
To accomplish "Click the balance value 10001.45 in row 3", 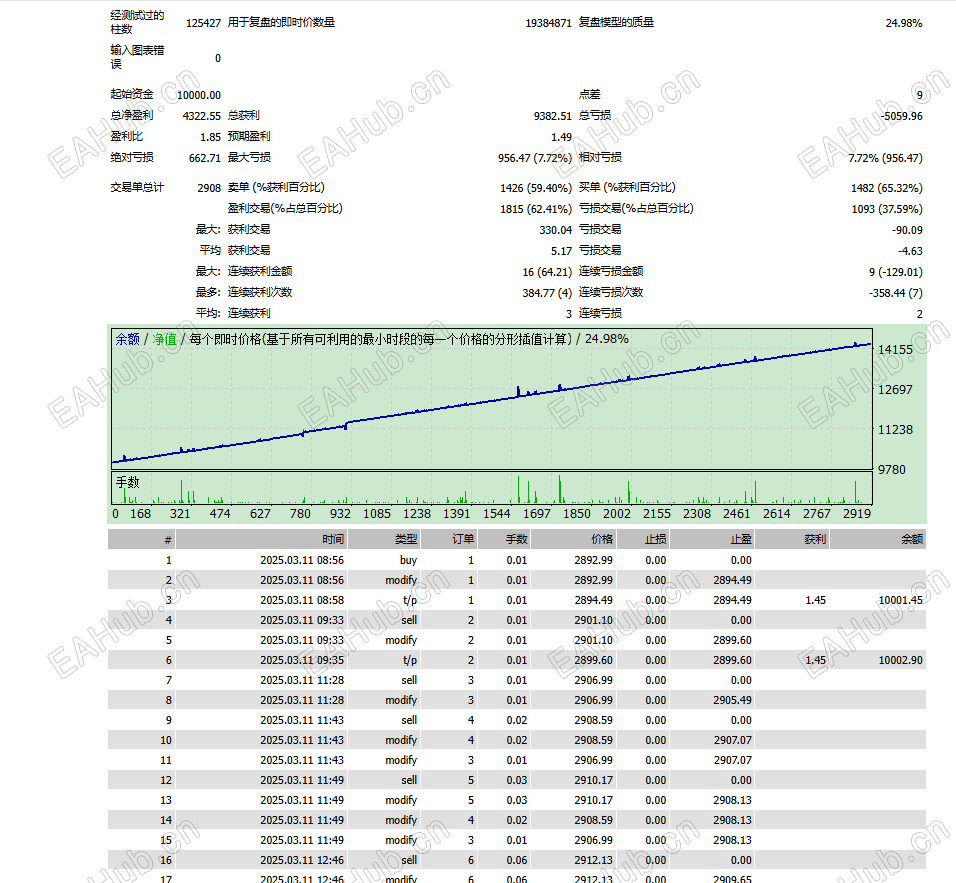I will [901, 600].
